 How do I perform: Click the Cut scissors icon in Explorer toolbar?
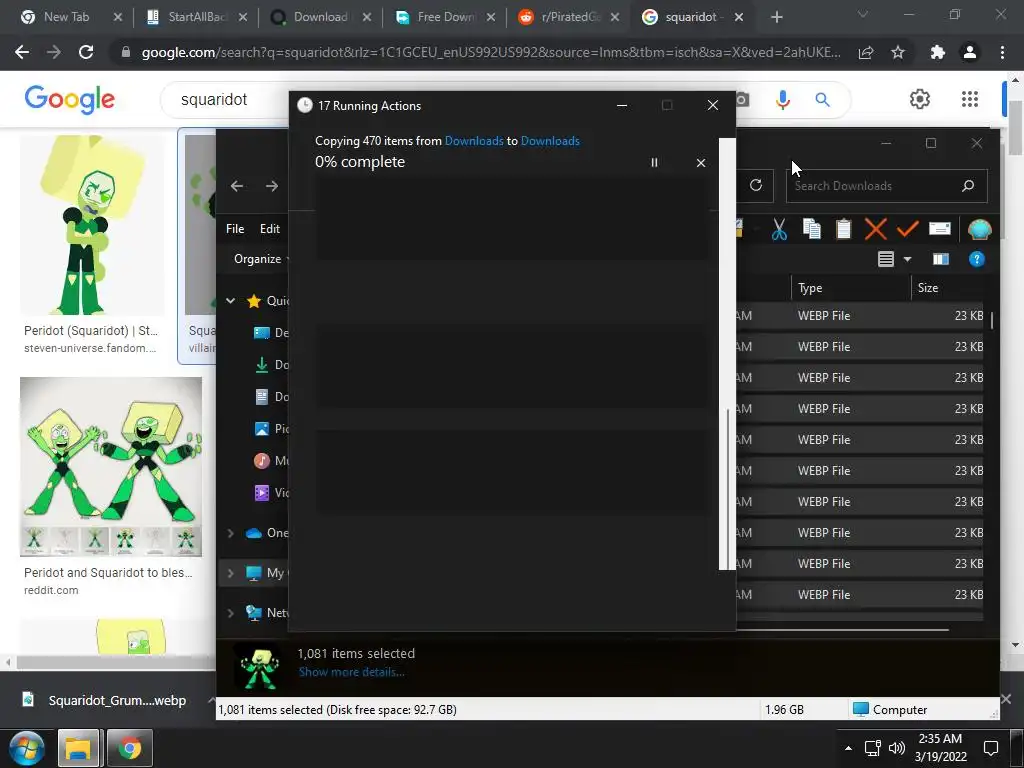[778, 229]
